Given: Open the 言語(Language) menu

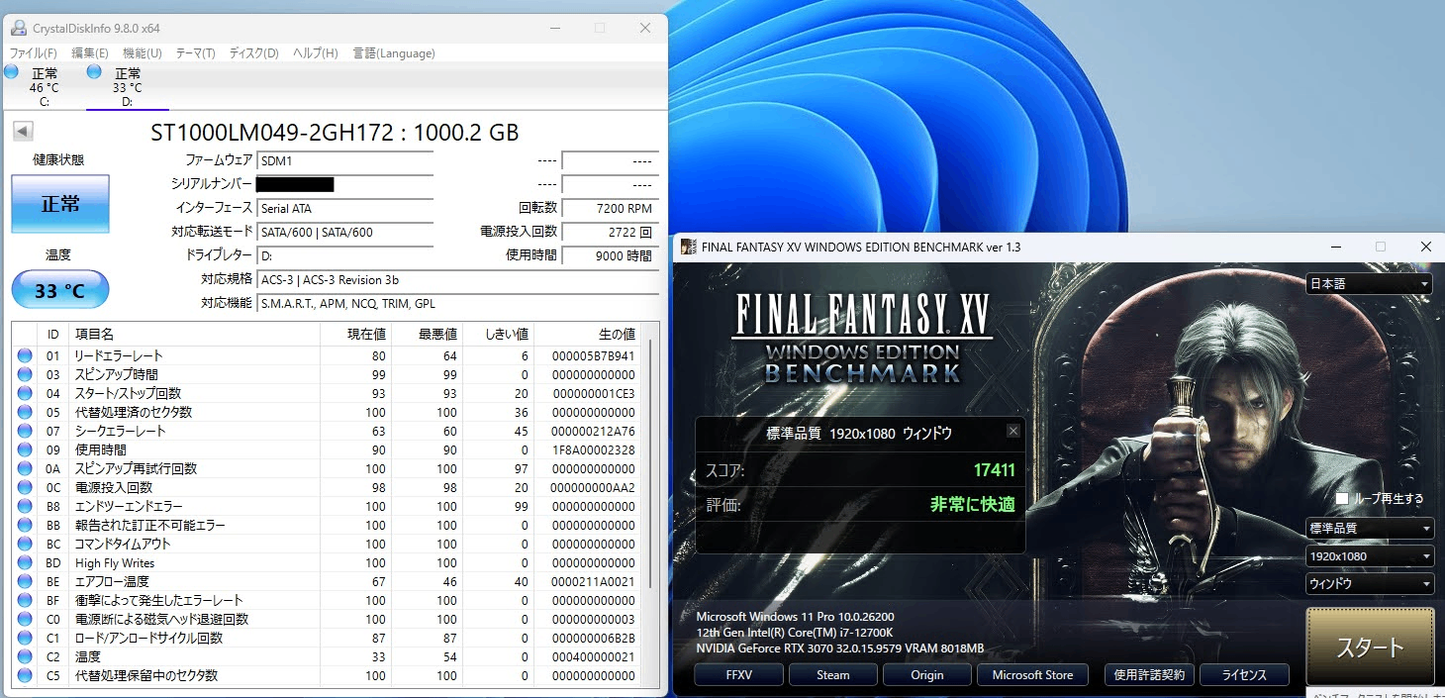Looking at the screenshot, I should coord(393,53).
